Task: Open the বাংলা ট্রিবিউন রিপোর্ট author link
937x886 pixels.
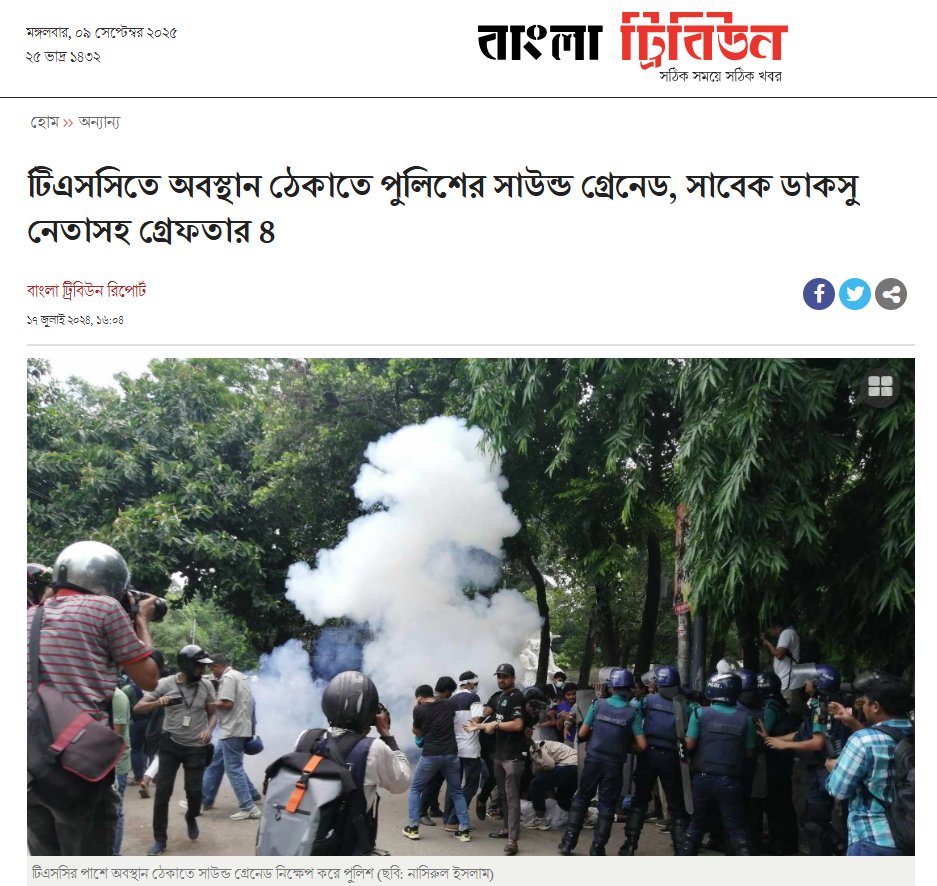Action: (x=86, y=290)
